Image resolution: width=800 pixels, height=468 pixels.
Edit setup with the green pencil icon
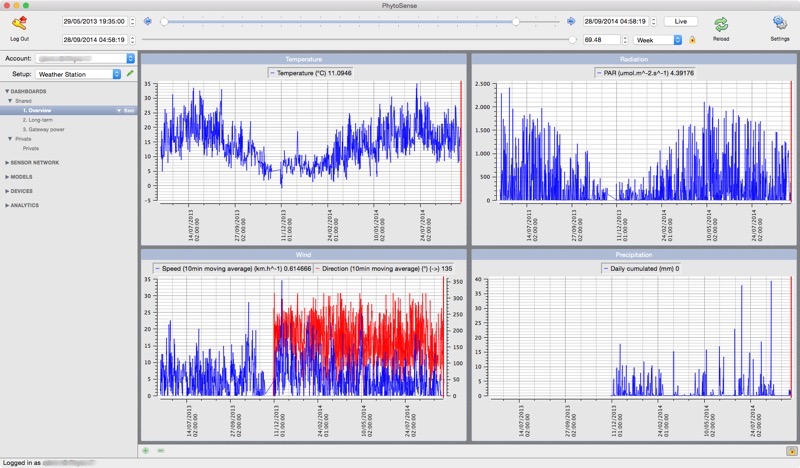(x=130, y=73)
